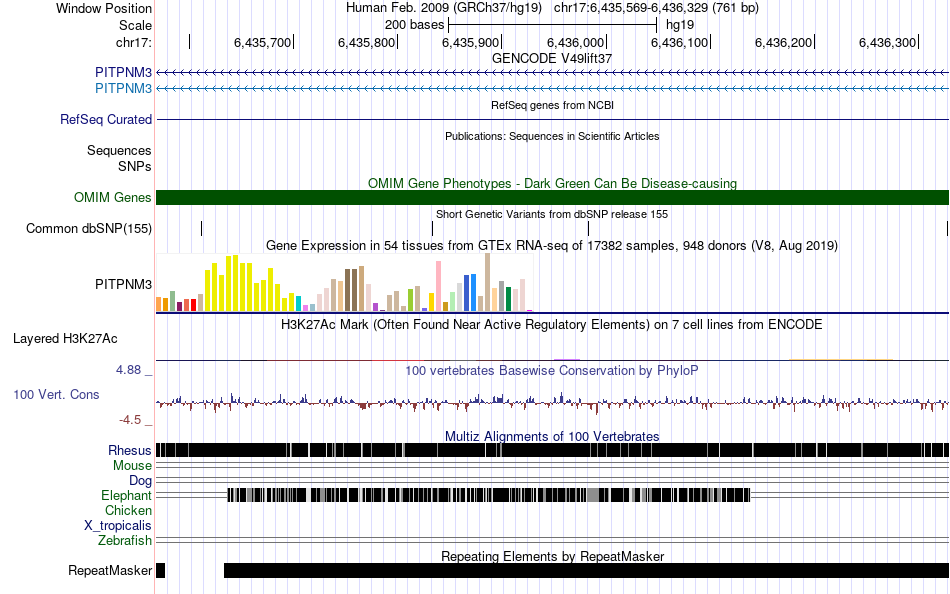Click the 6,436,100 coordinate on ruler
Image resolution: width=950 pixels, height=594 pixels.
point(680,42)
